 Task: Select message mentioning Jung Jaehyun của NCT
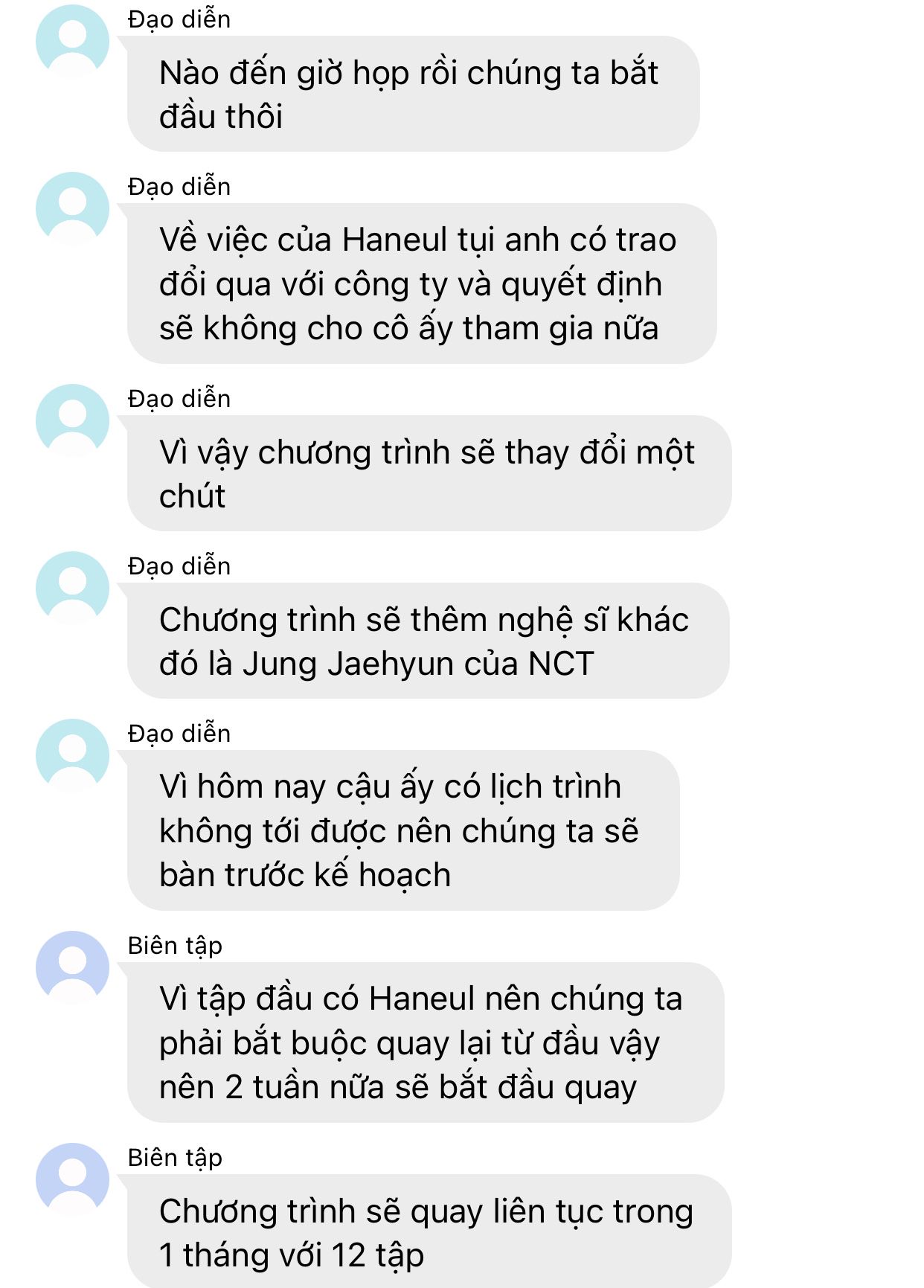pyautogui.click(x=428, y=641)
